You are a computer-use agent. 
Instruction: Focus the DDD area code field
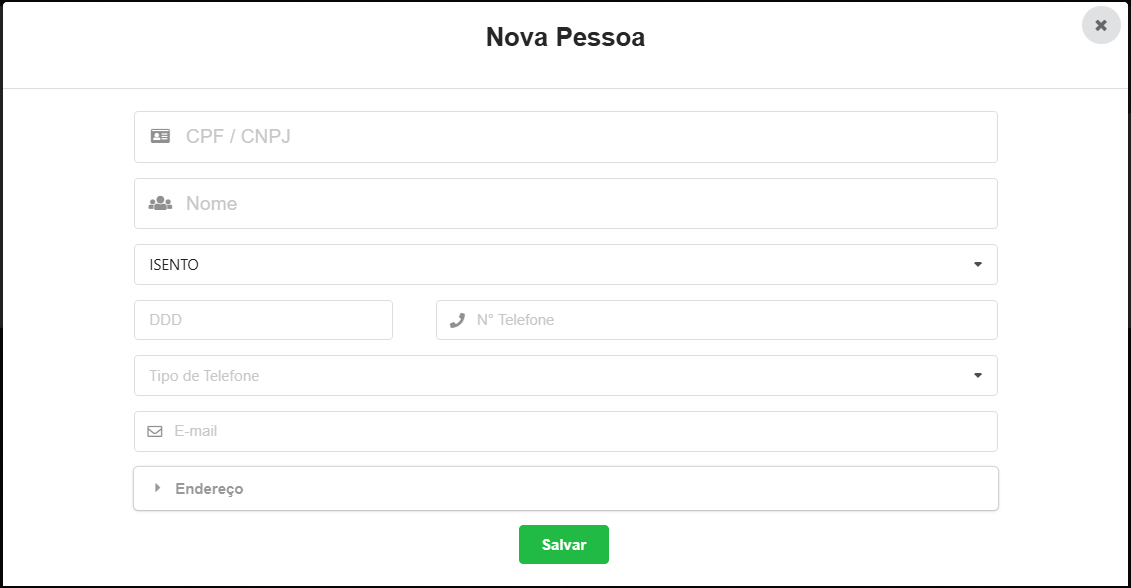pyautogui.click(x=263, y=320)
